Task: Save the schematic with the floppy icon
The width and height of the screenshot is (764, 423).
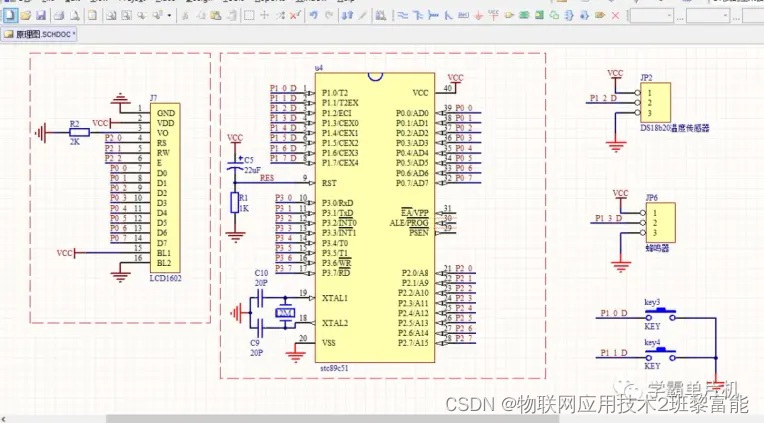Action: 41,16
